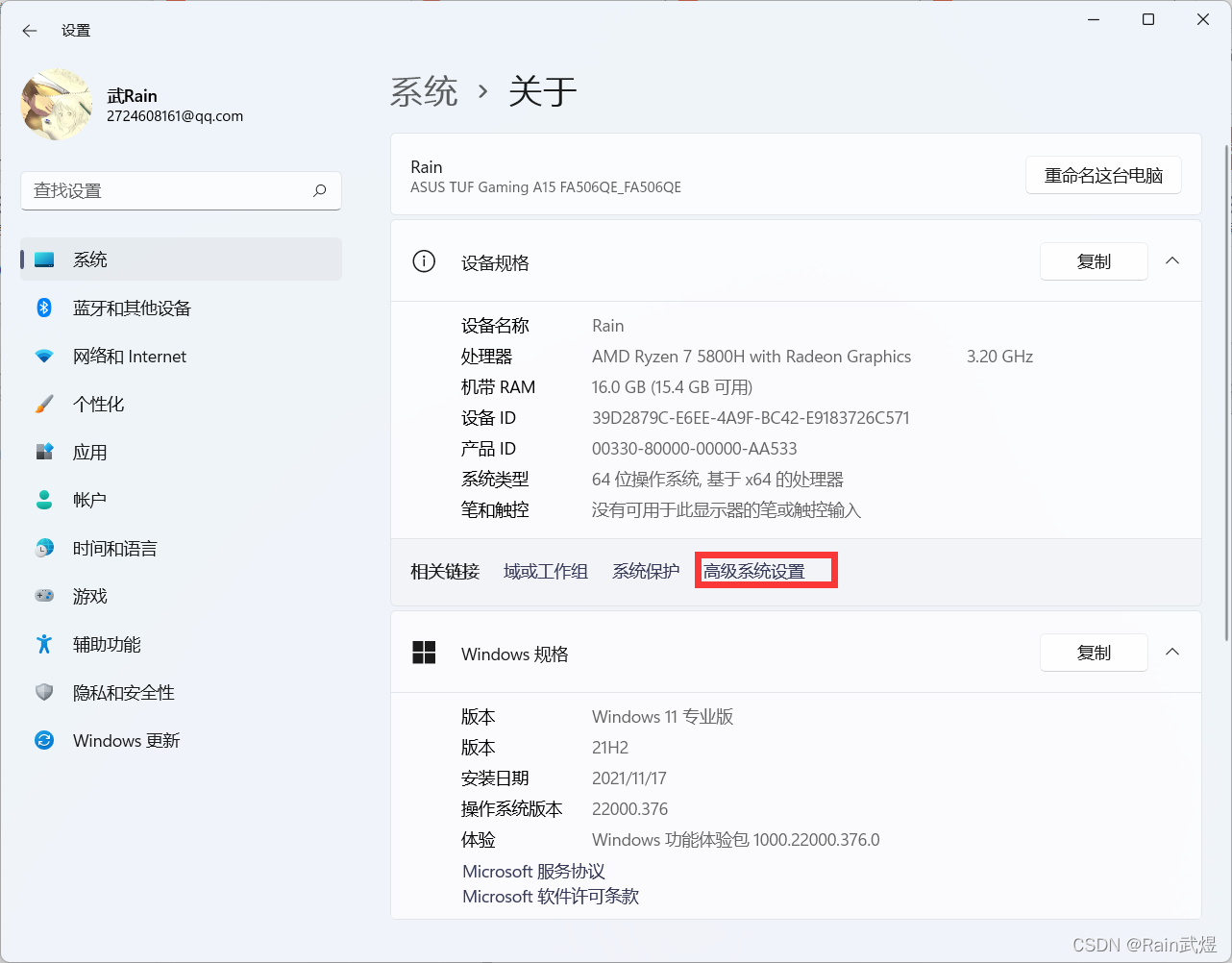The width and height of the screenshot is (1232, 963).
Task: Click the Windows logo beside Windows 规格
Action: tap(424, 653)
